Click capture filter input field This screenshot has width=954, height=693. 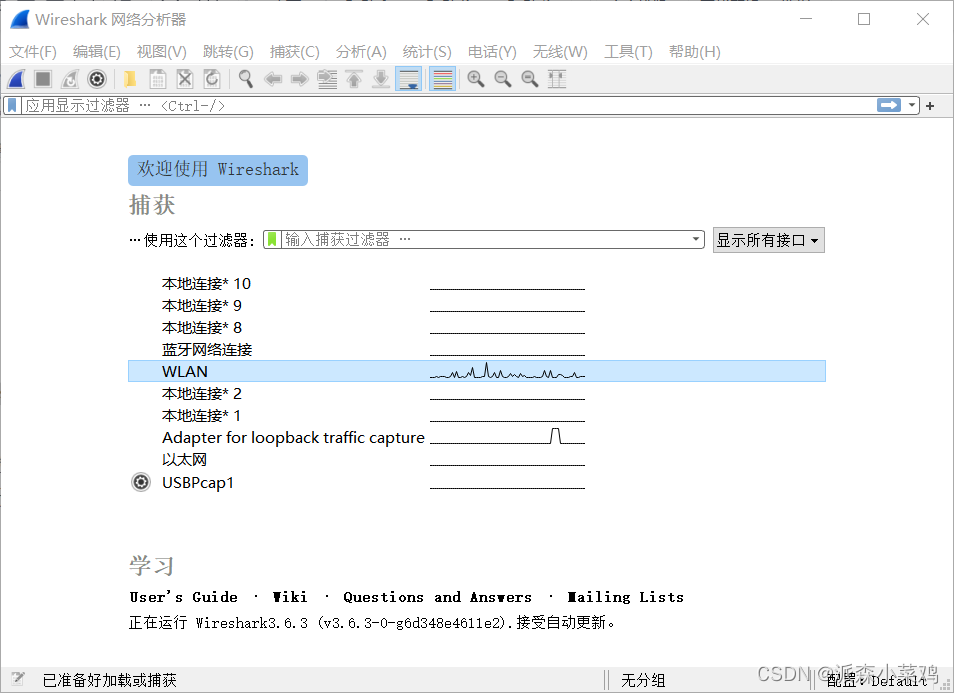[486, 240]
